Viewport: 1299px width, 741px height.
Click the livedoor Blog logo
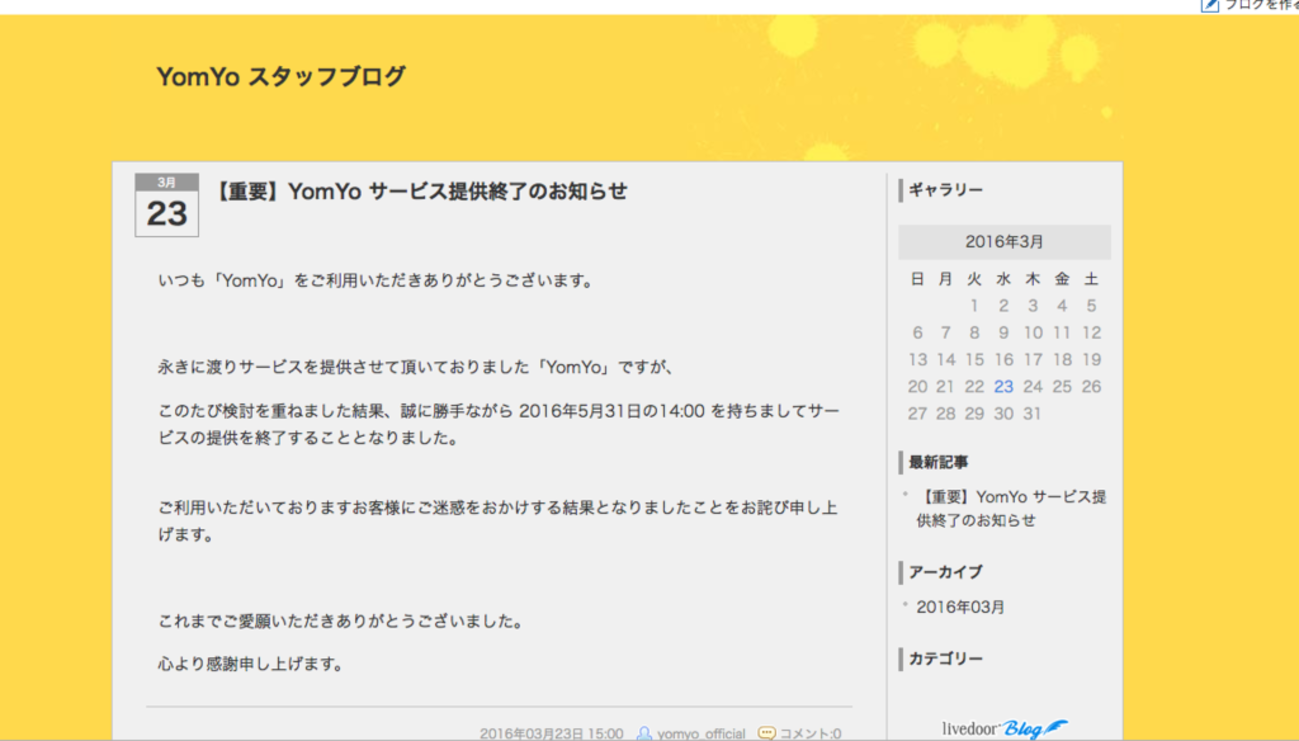click(x=1004, y=728)
